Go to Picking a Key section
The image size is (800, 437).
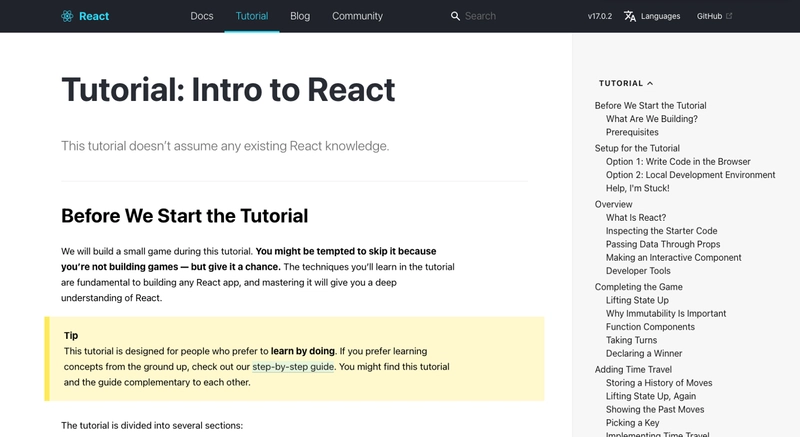632,423
